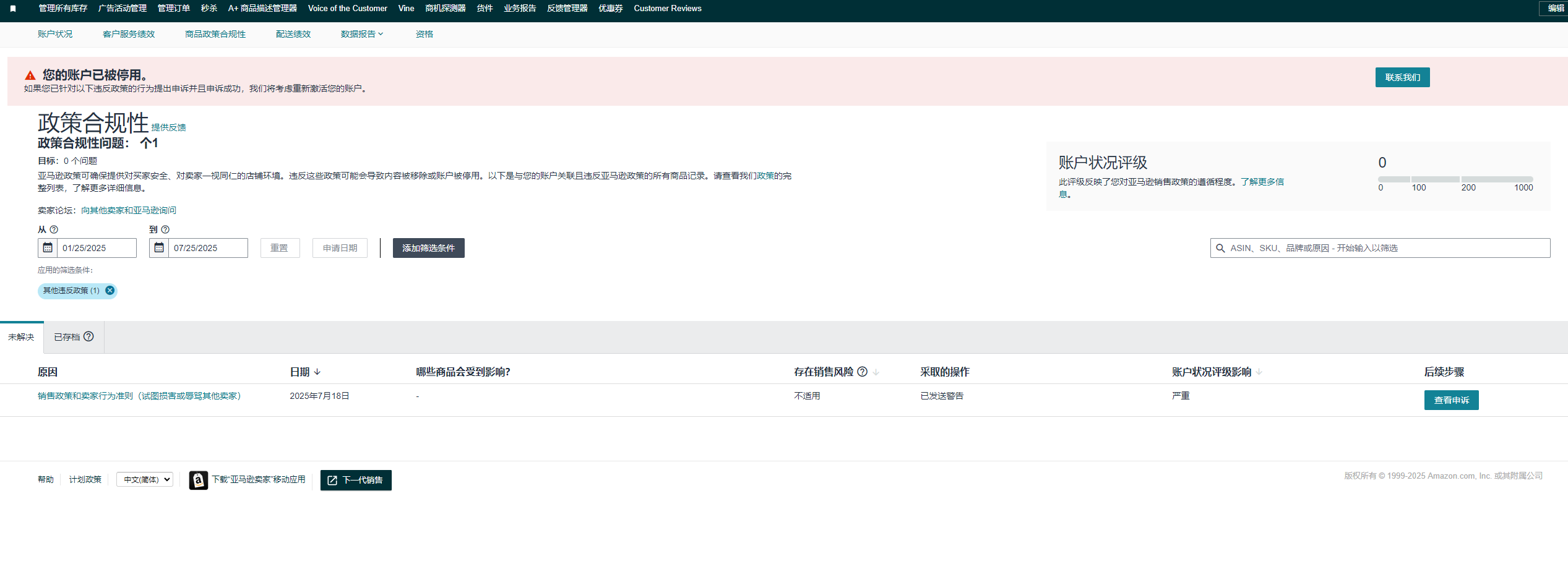Viewport: 1568px width, 577px height.
Task: Select the 已存档 tab
Action: point(74,337)
